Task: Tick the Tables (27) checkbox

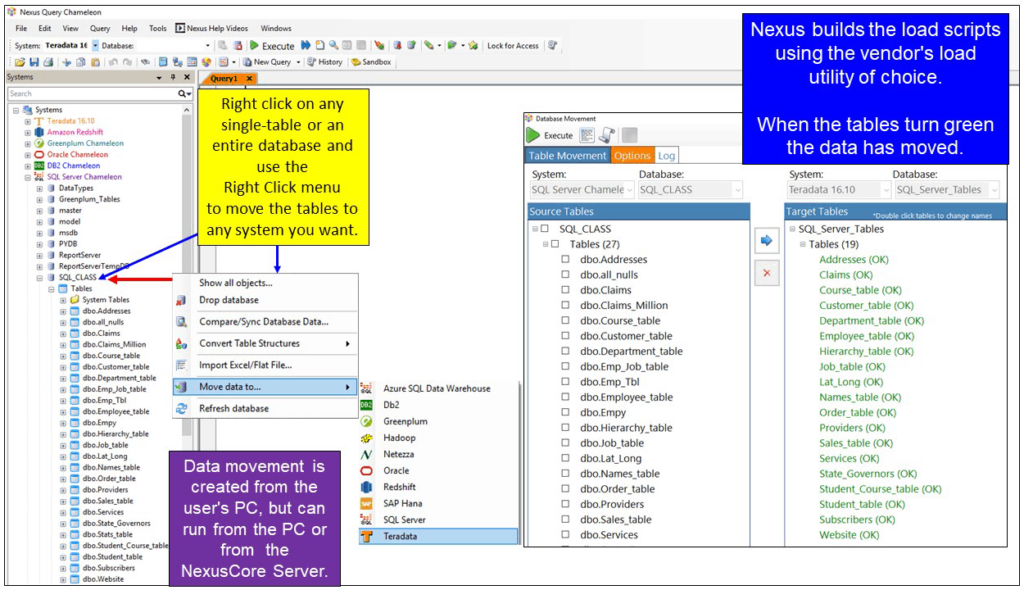Action: click(555, 243)
